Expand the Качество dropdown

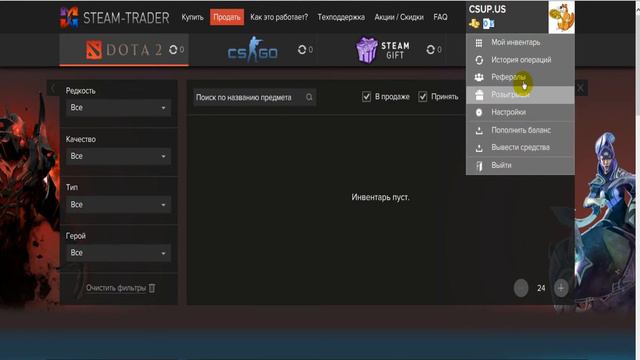[x=118, y=156]
